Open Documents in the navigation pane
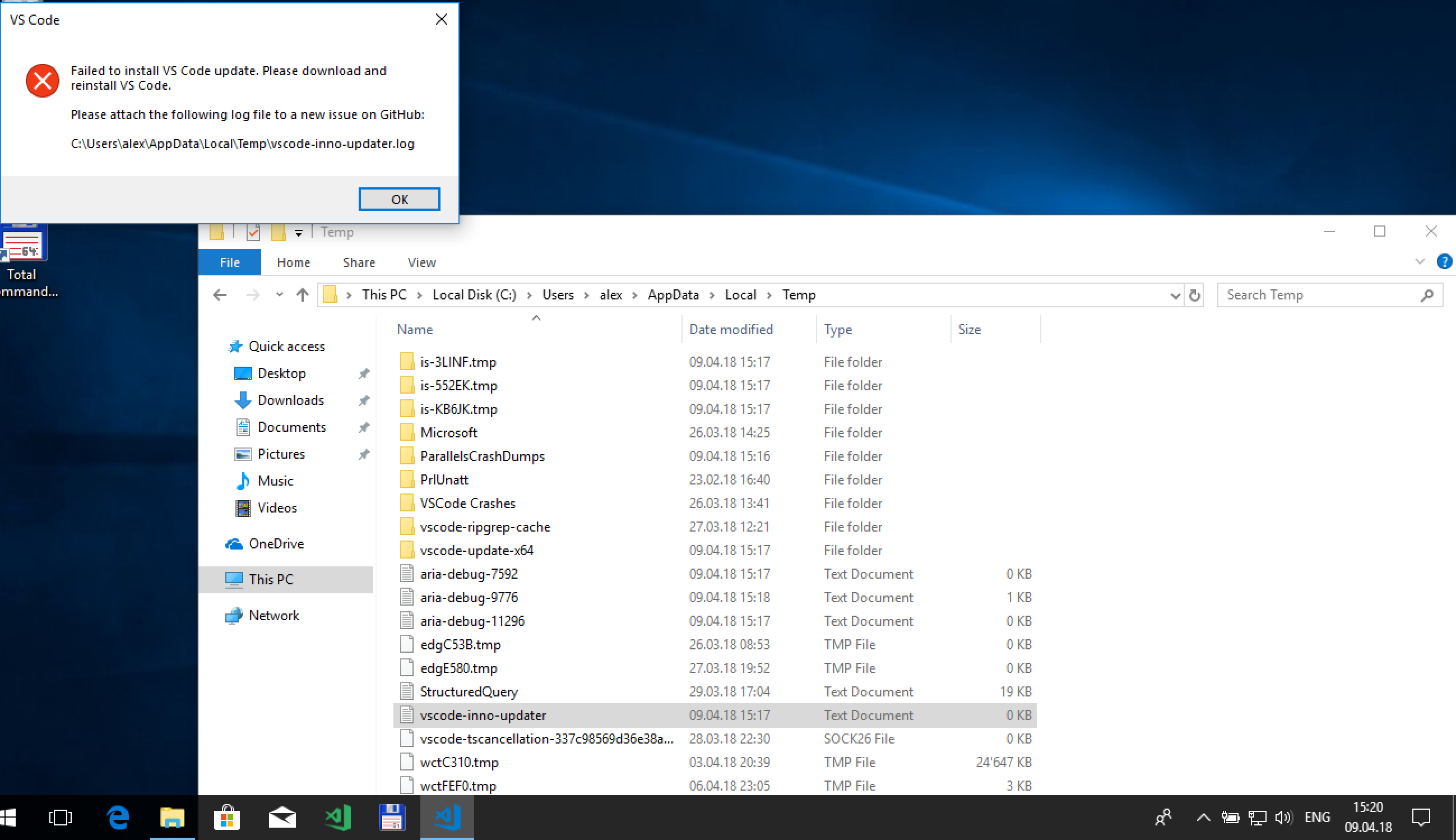This screenshot has height=840, width=1456. click(291, 427)
